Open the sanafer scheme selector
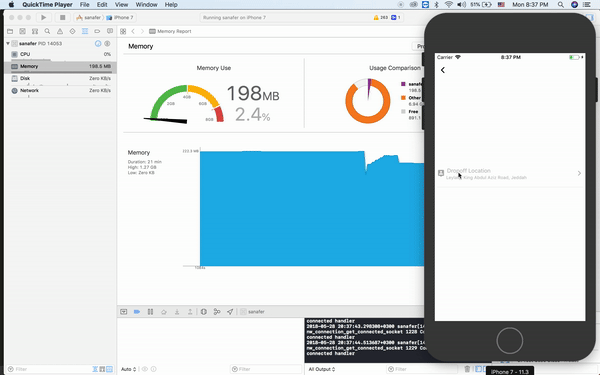This screenshot has height=375, width=600. (x=89, y=18)
